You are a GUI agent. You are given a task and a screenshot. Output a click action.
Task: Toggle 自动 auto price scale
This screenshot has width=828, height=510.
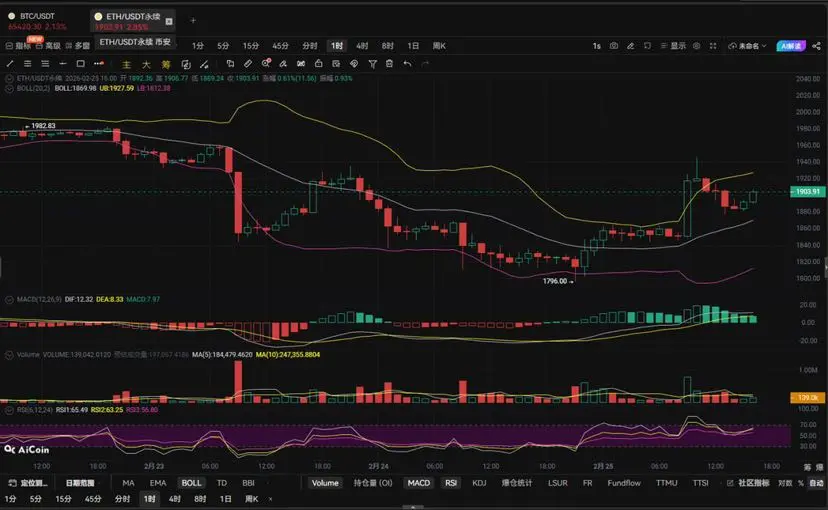(x=817, y=483)
